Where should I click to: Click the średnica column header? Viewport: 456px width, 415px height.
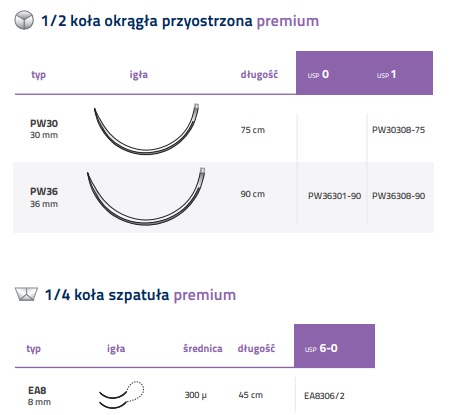tap(203, 349)
